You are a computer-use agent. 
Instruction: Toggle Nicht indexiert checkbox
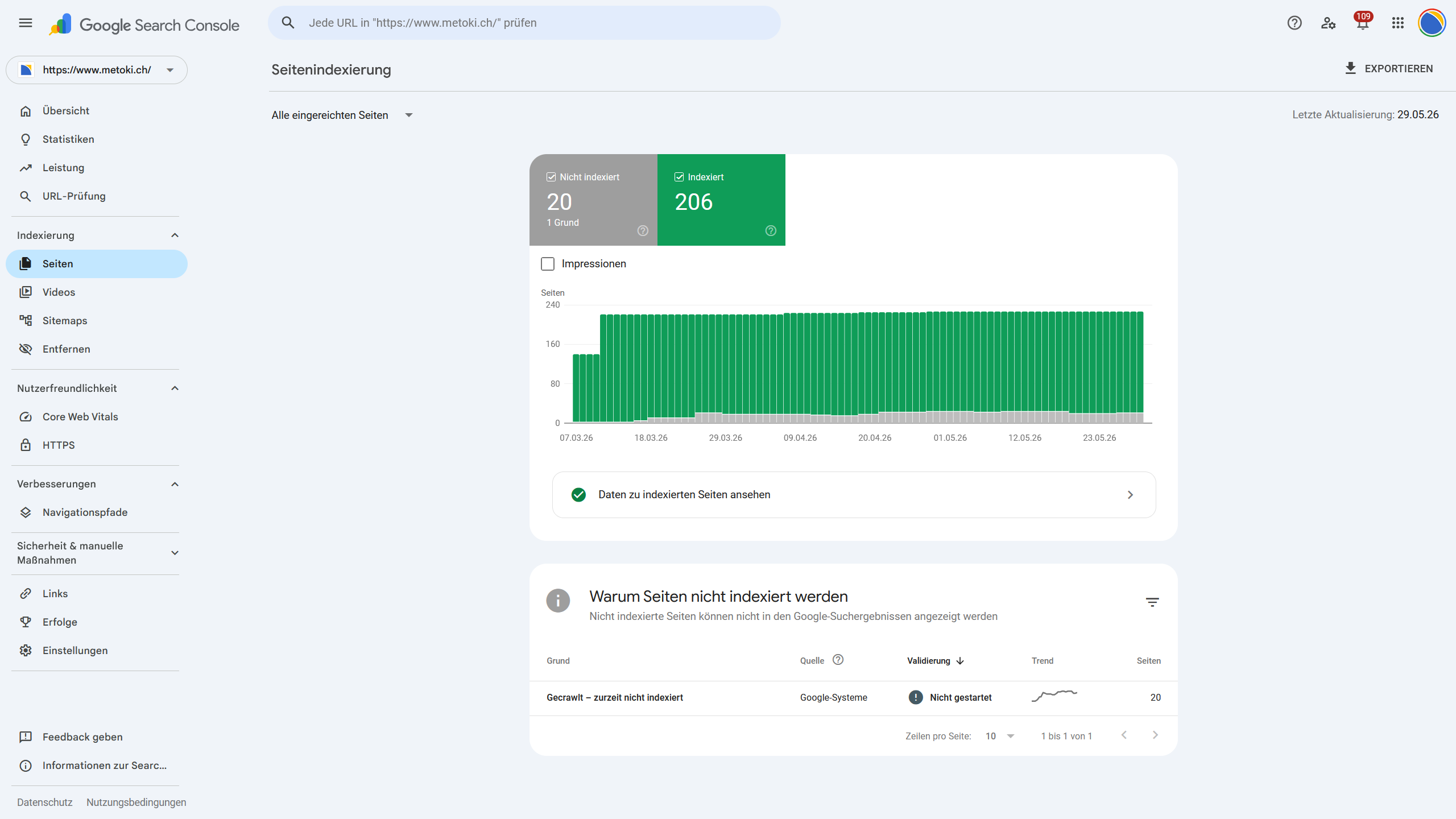pos(551,177)
